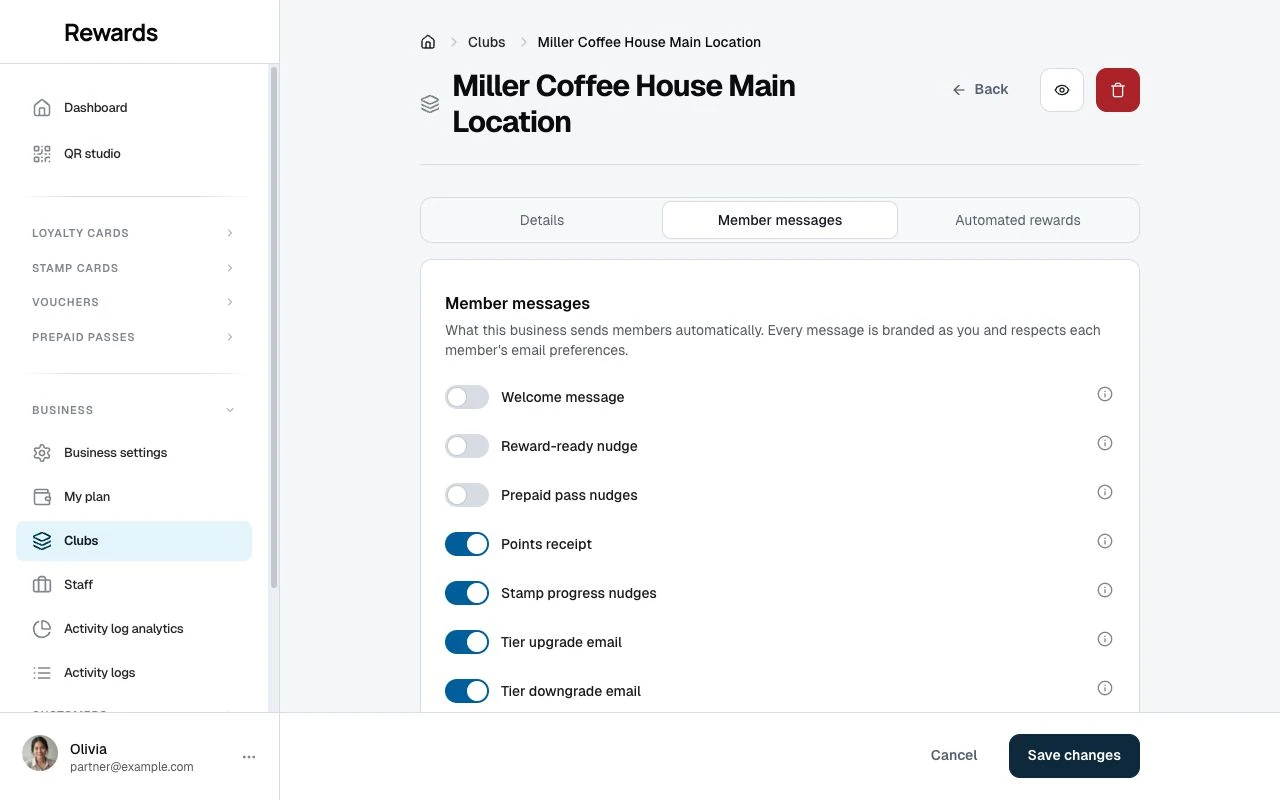Switch to the Details tab
The width and height of the screenshot is (1280, 800).
pyautogui.click(x=542, y=220)
